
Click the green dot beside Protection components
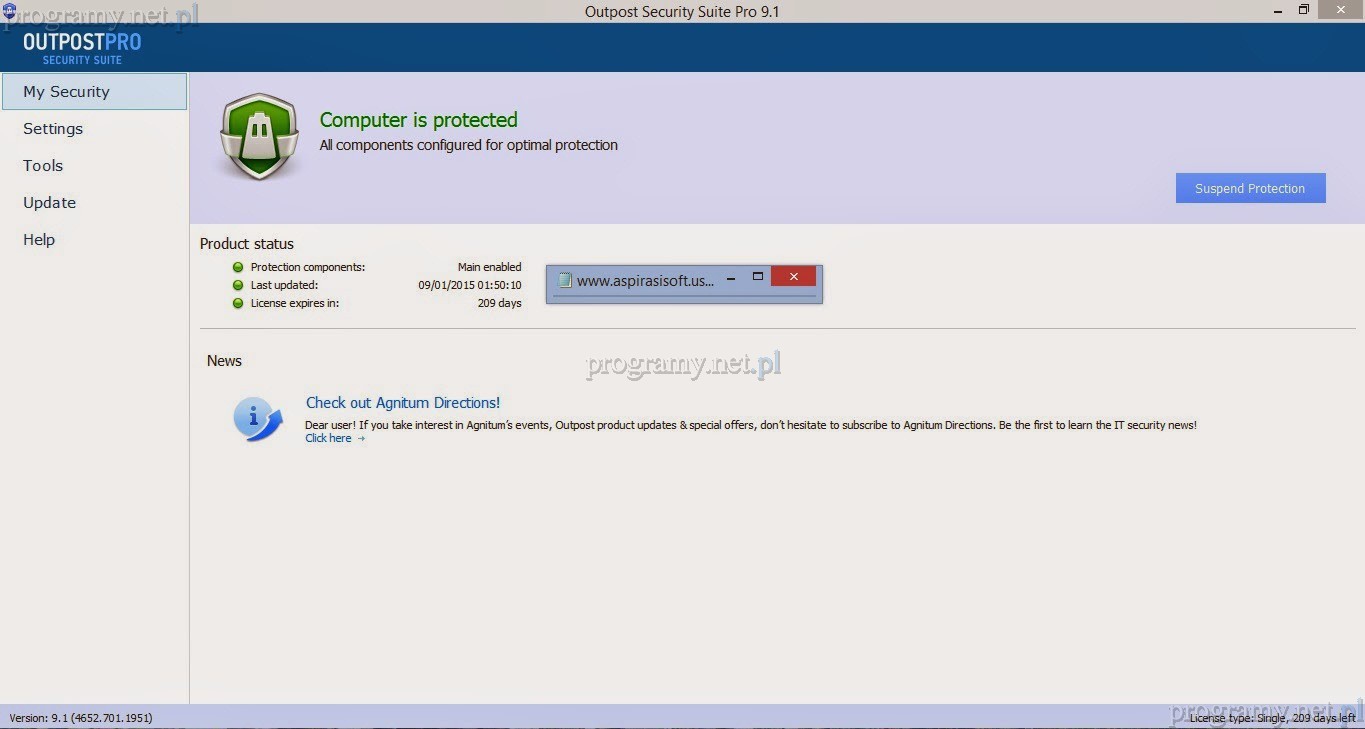238,267
